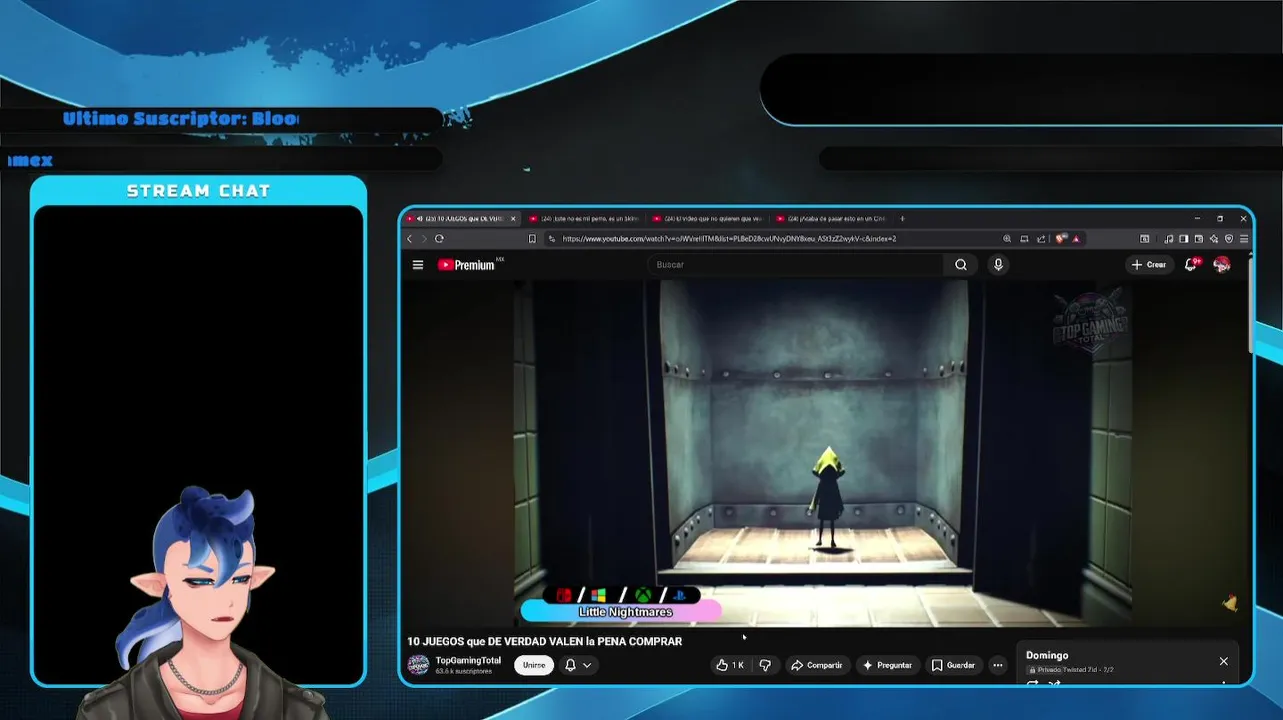This screenshot has width=1283, height=720.
Task: Open the browser zoom control
Action: coord(1007,239)
